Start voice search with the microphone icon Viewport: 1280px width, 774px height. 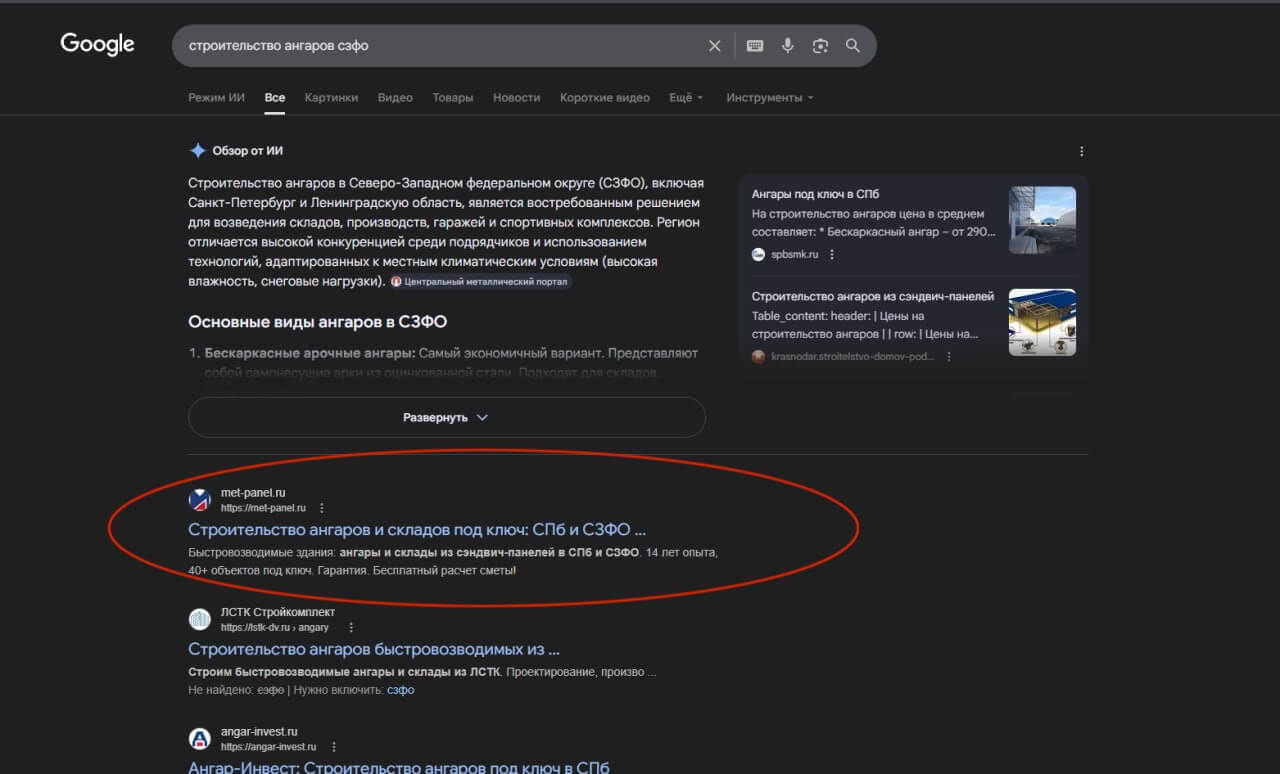click(x=788, y=45)
